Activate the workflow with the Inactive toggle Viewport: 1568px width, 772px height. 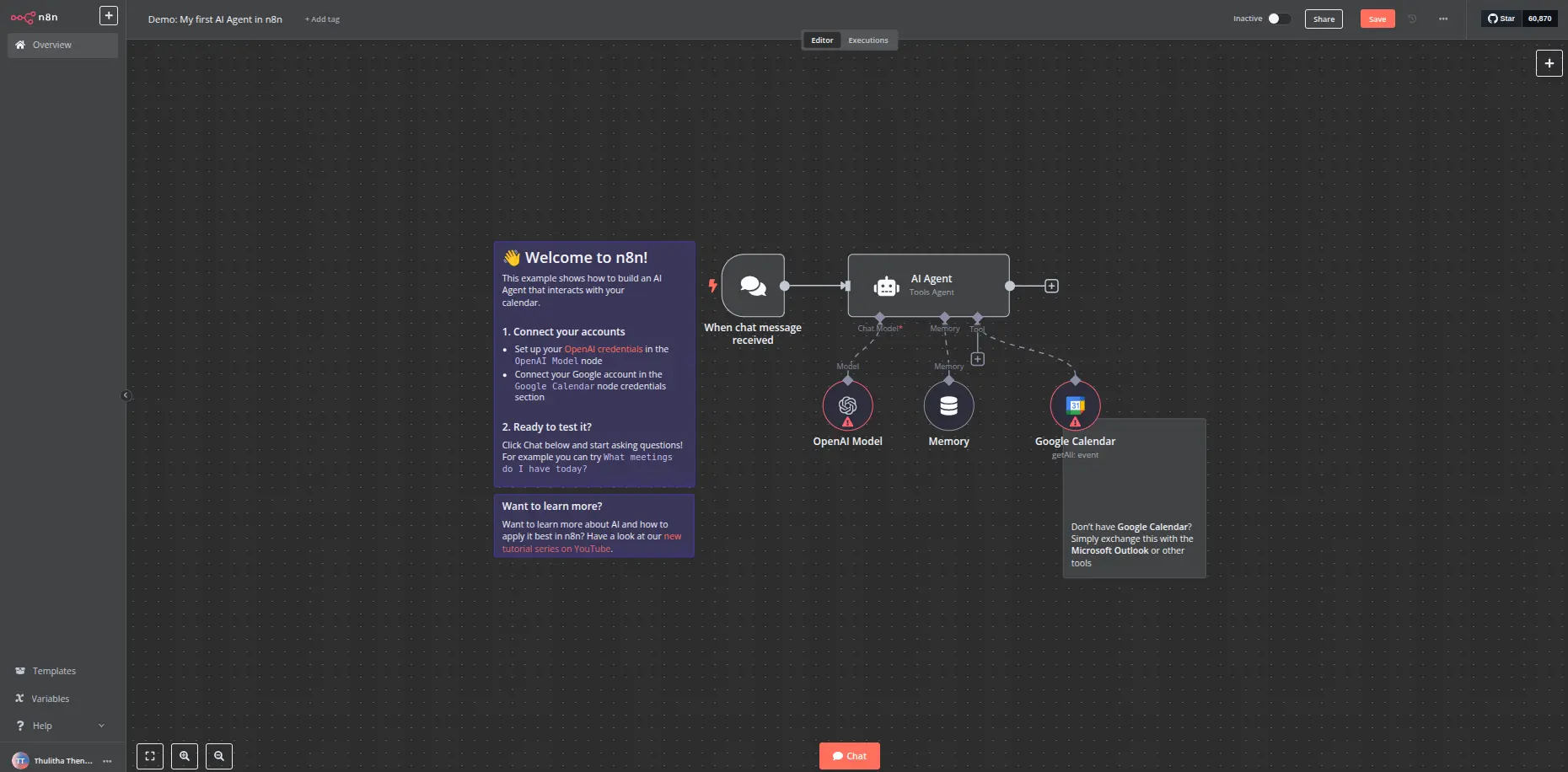tap(1276, 18)
